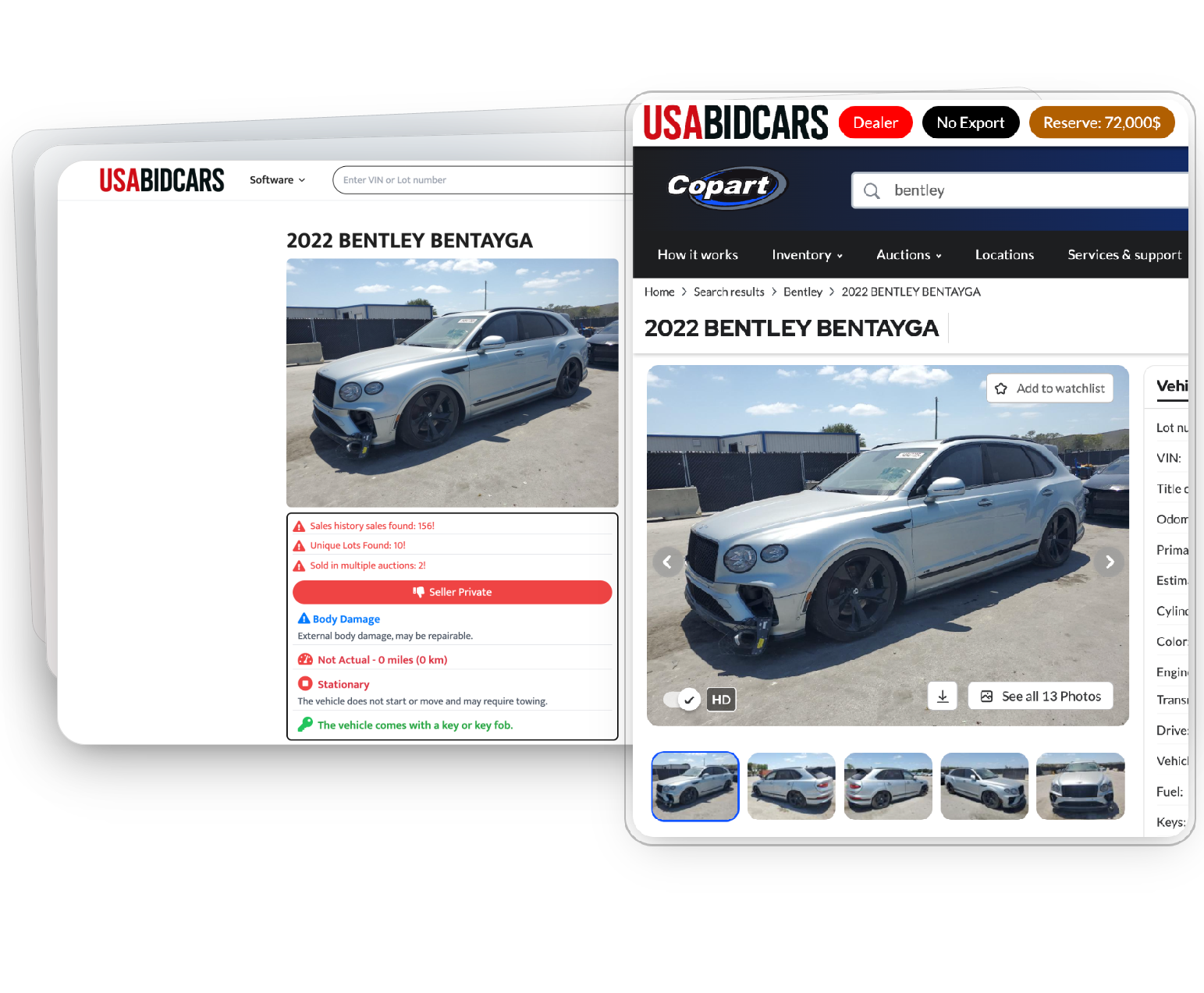
Task: Open the Locations menu item
Action: coord(1004,255)
